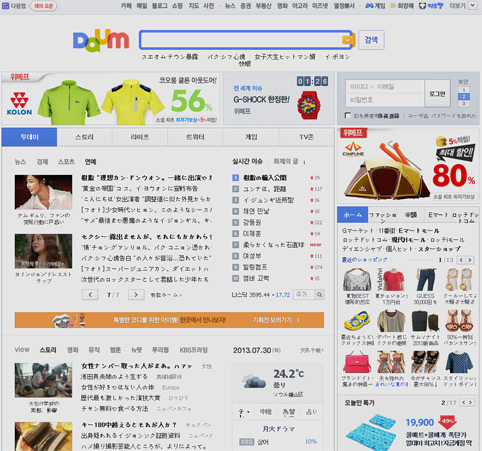Screen dimensions: 482x451
Task: Select the 영화 category in the view row
Action: coord(73,350)
